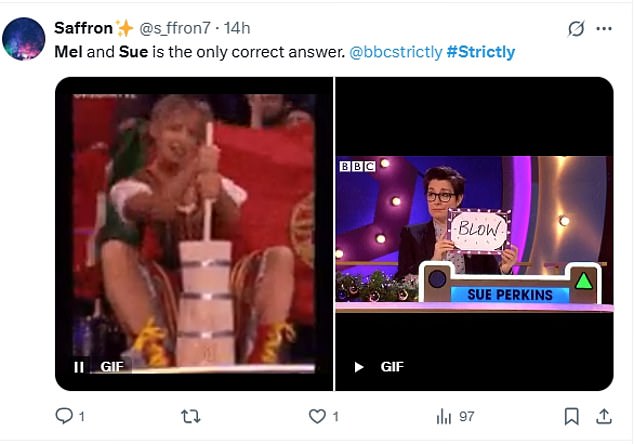Image resolution: width=634 pixels, height=444 pixels.
Task: Repost this tweet
Action: (x=190, y=416)
